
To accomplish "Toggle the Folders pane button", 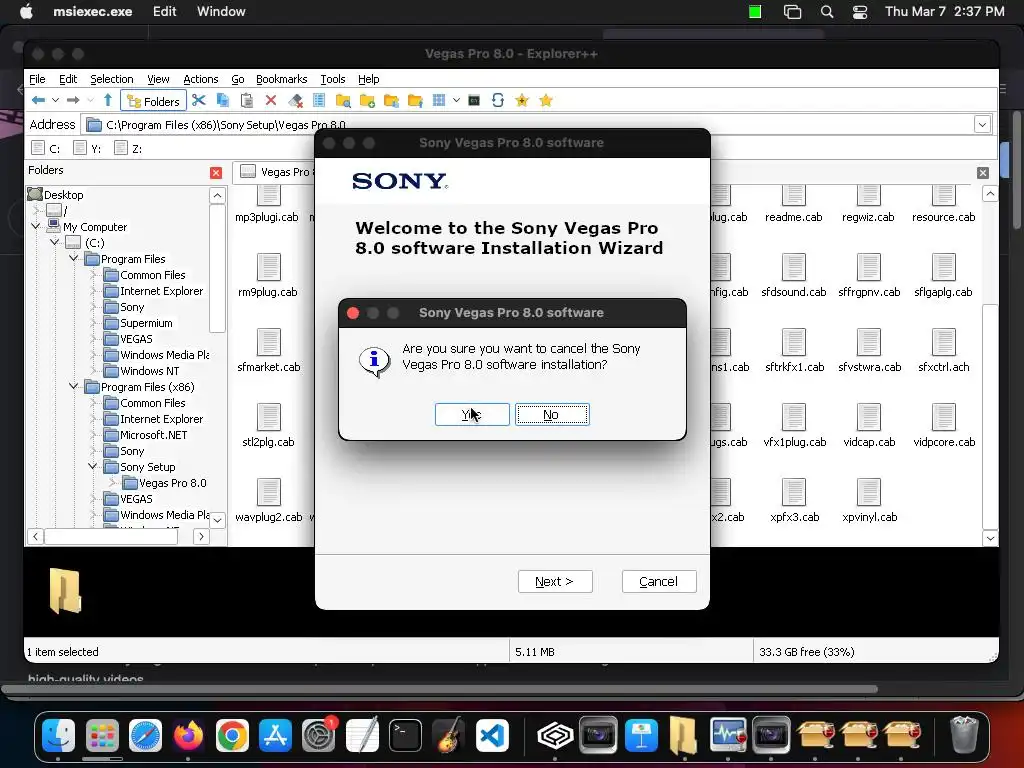I will (153, 101).
